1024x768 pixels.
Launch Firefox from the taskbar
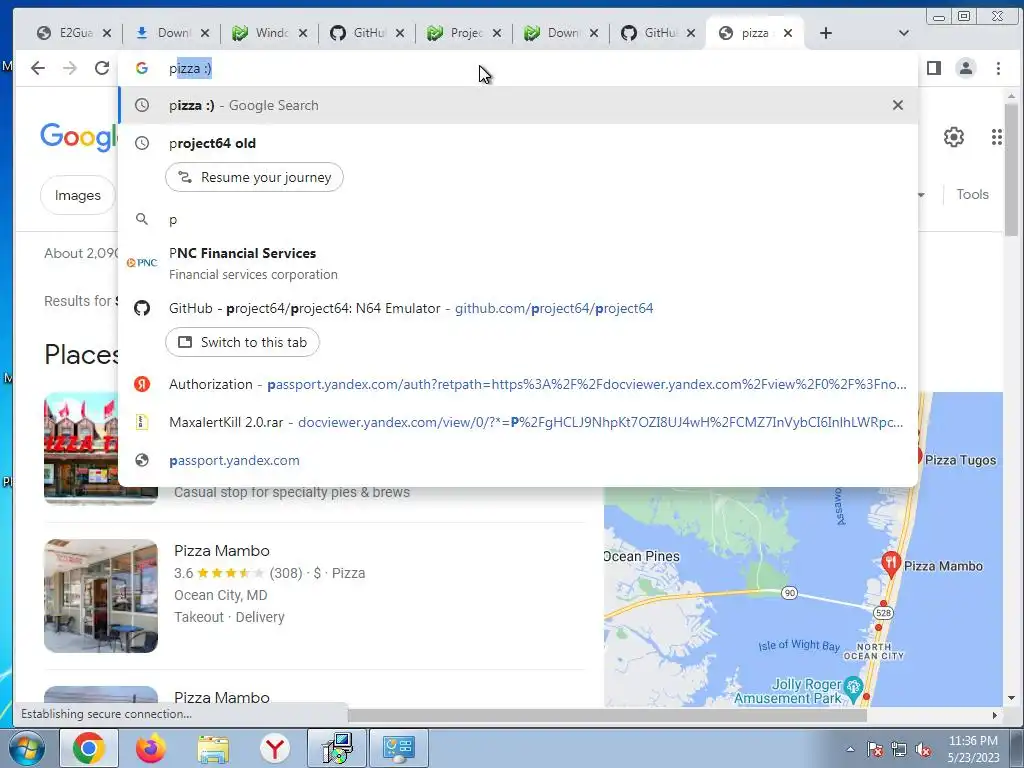(x=151, y=748)
